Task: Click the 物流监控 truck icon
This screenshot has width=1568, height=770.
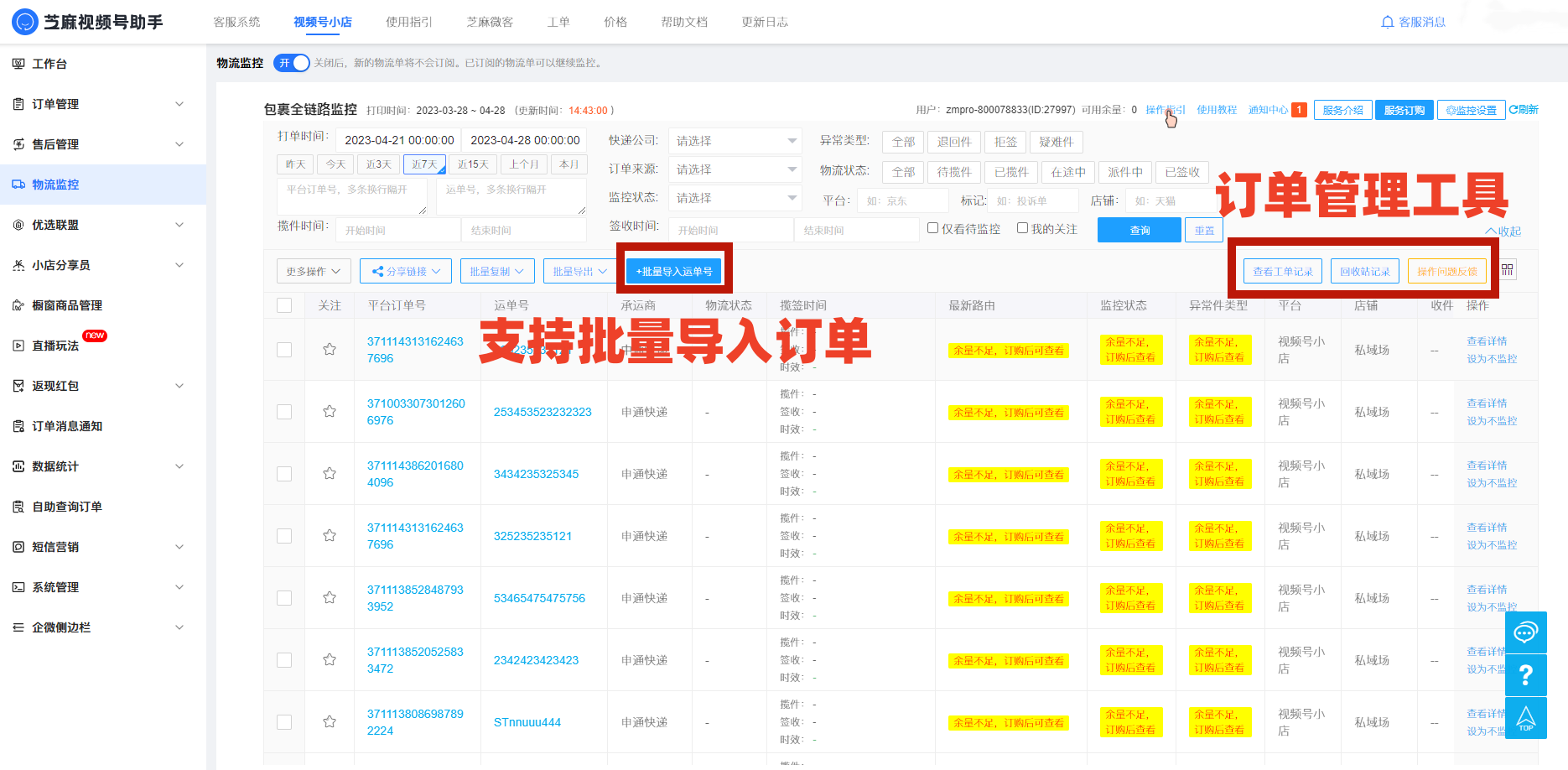Action: (18, 185)
